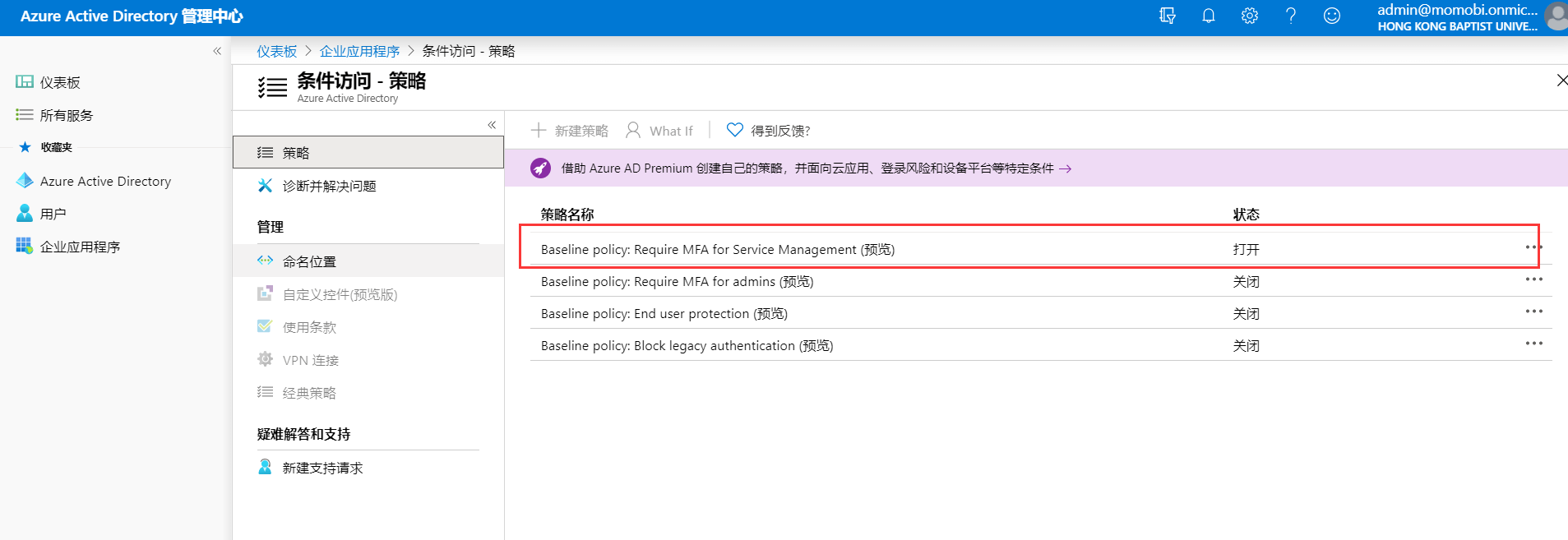Collapse the conditional access menu panel

click(x=492, y=125)
